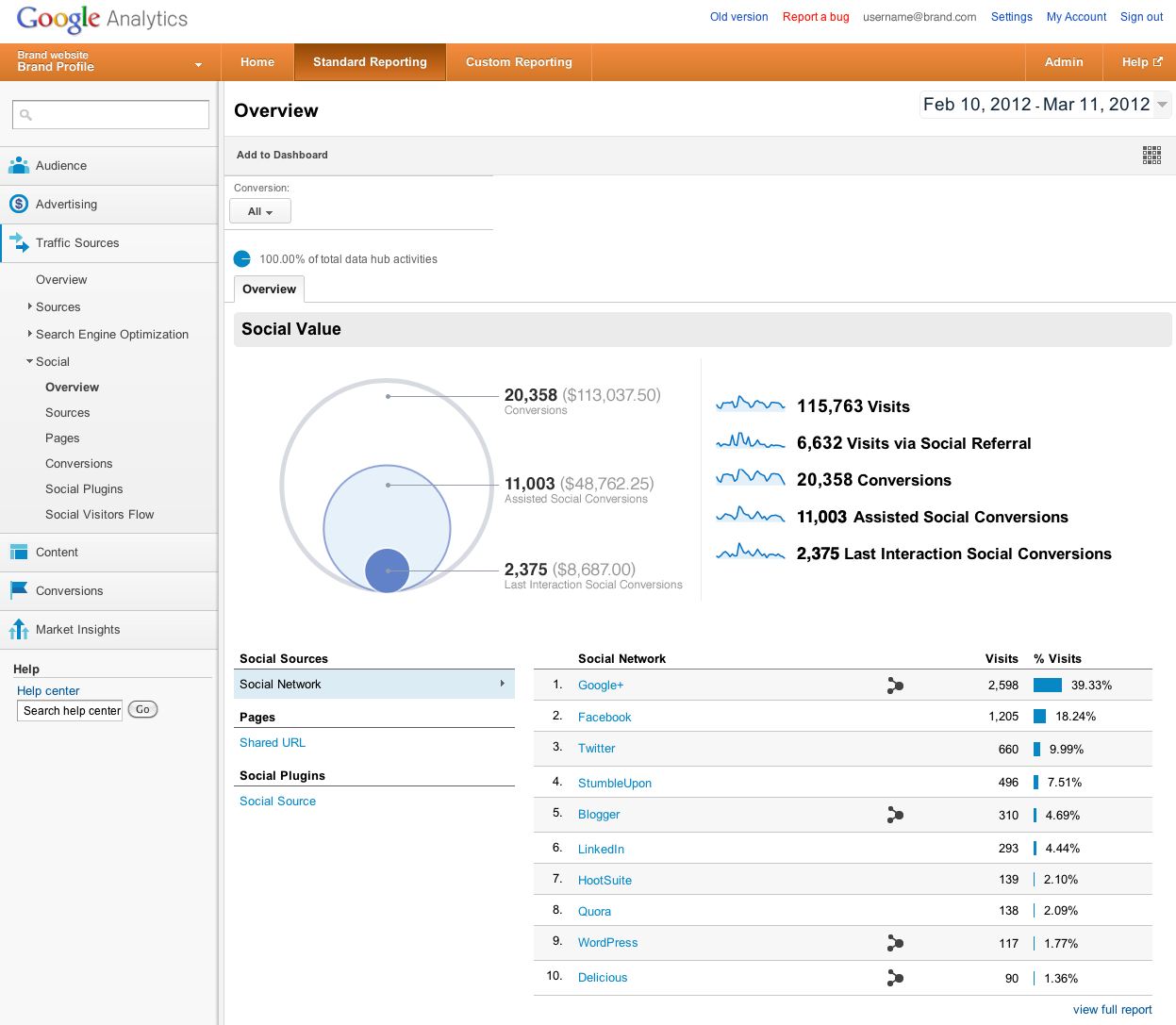
Task: Click data hub icon in Blogger row
Action: [895, 815]
